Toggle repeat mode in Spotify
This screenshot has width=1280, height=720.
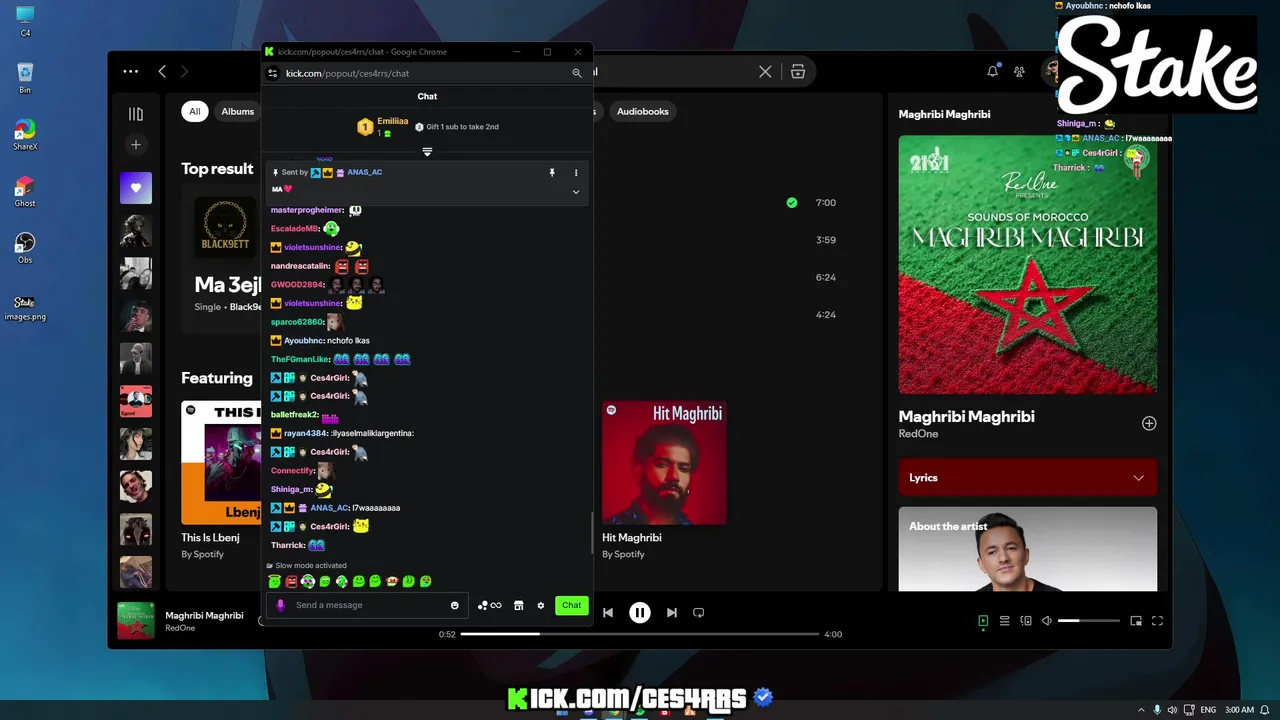[699, 612]
